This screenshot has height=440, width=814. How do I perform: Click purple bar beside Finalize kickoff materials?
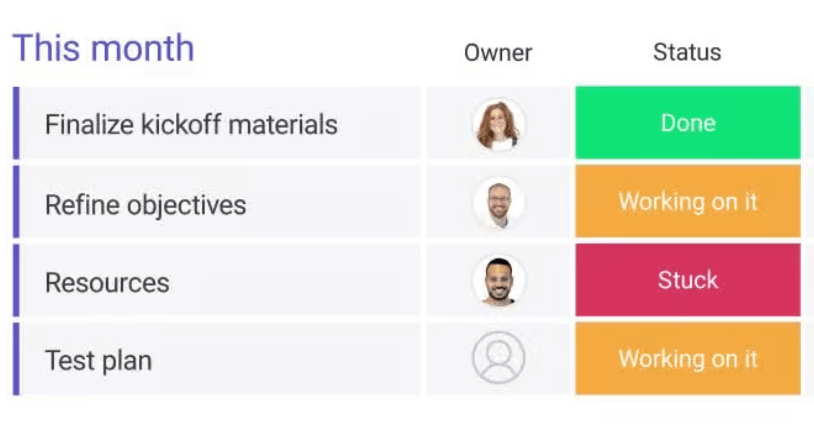tap(16, 123)
